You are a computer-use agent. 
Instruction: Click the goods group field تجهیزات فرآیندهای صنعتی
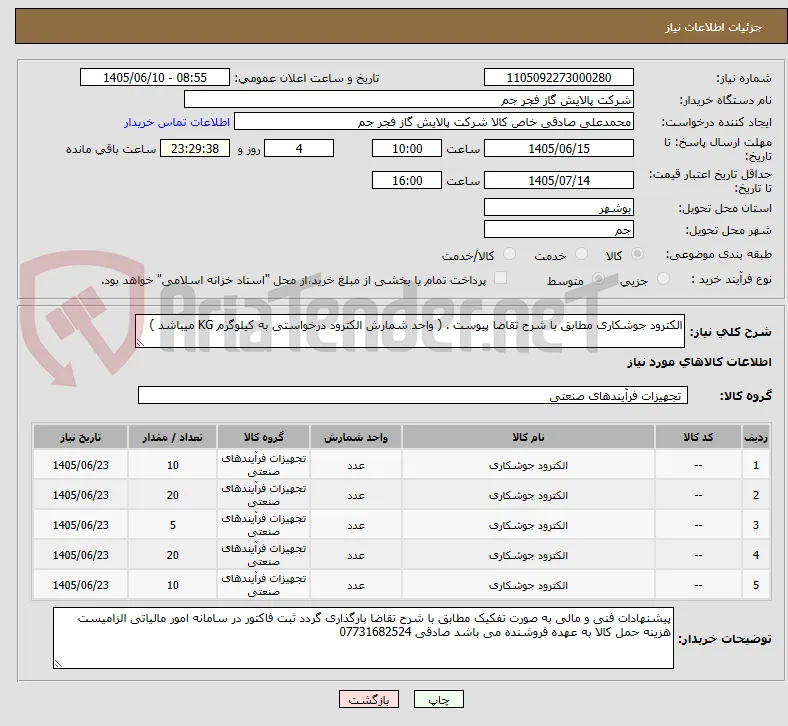[x=413, y=395]
